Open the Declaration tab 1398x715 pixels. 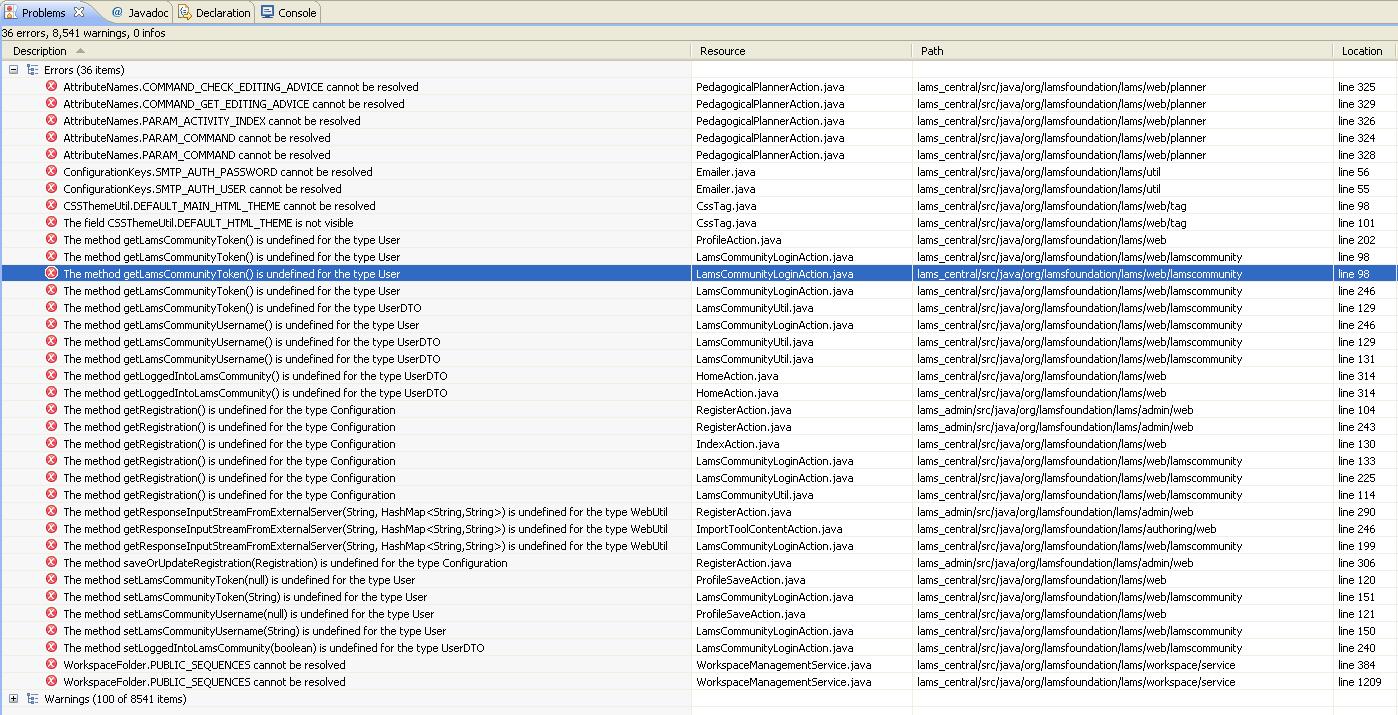click(215, 13)
